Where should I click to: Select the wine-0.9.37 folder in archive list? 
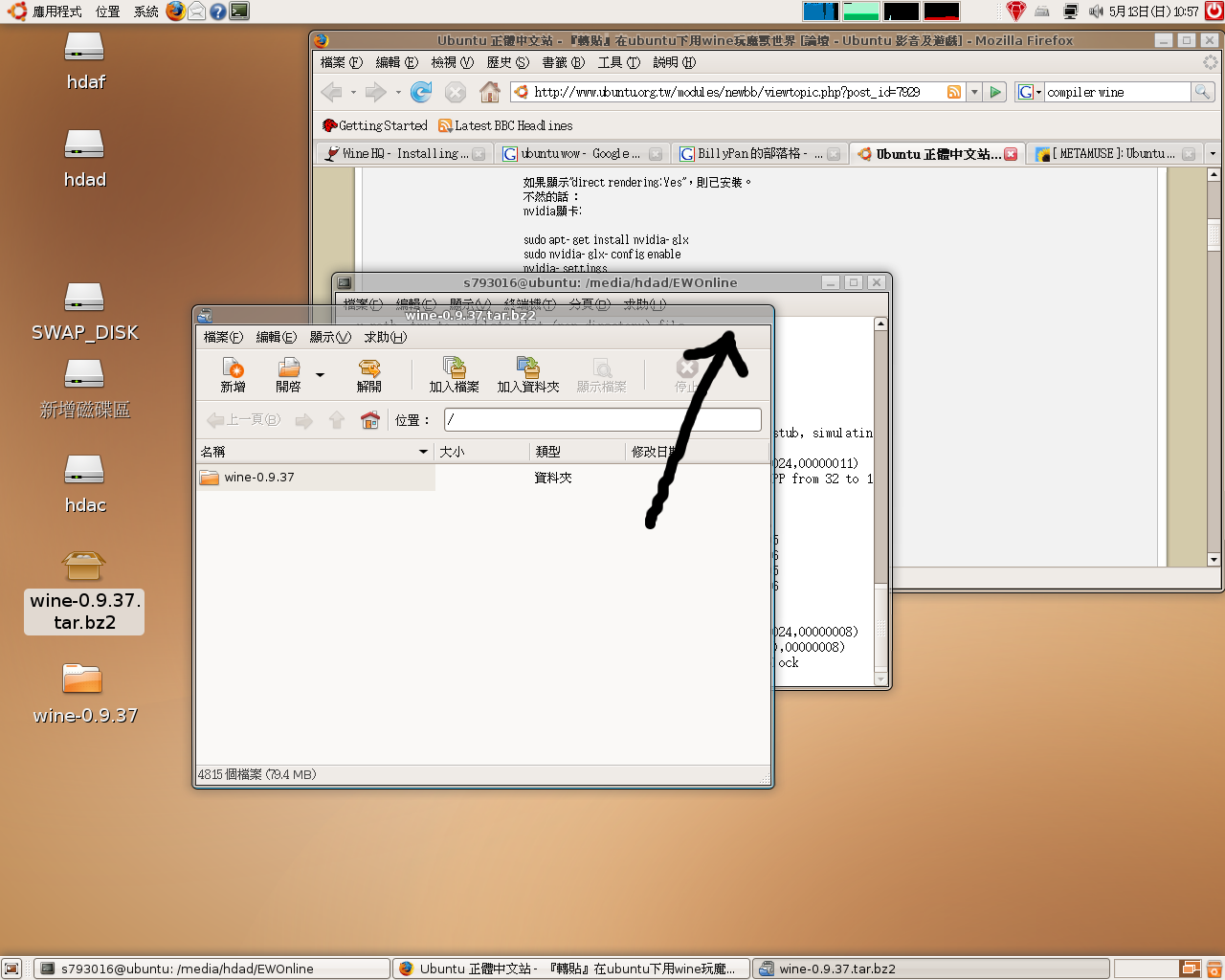click(x=258, y=478)
